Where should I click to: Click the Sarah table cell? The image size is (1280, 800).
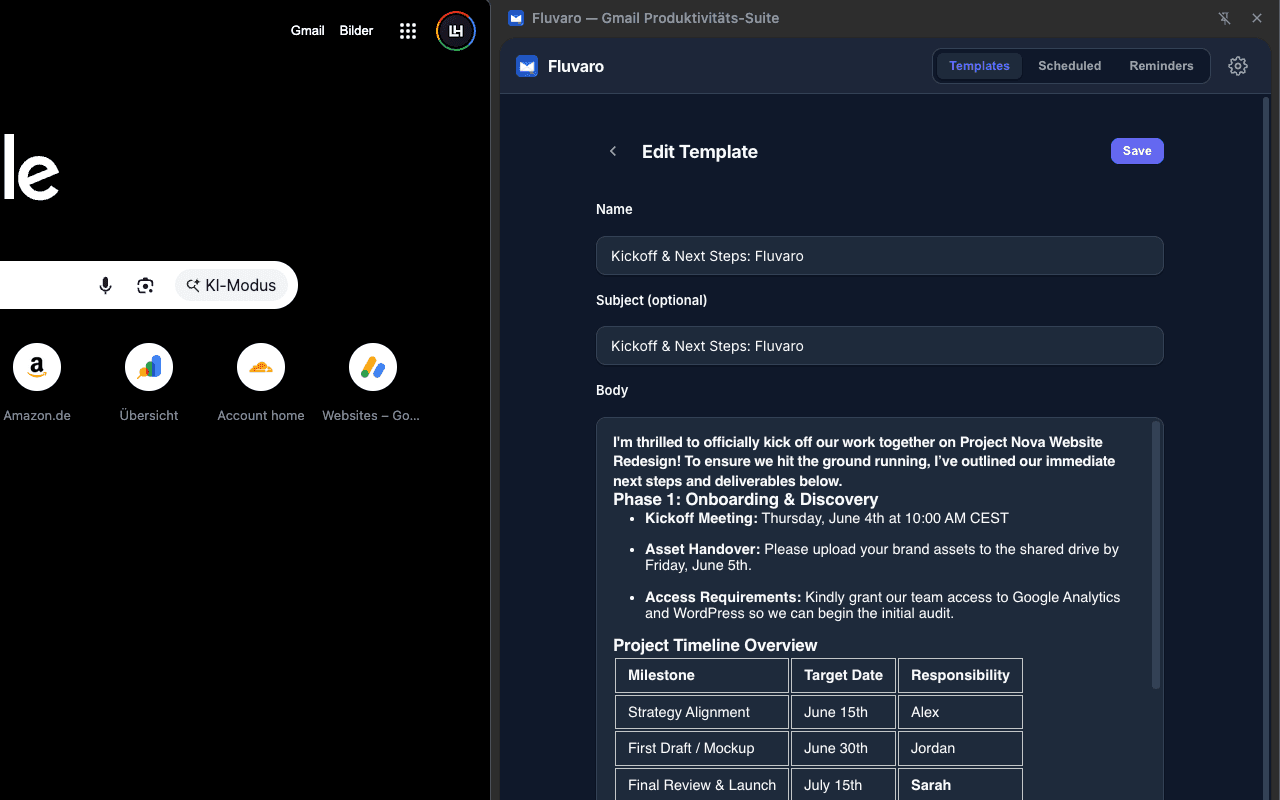pyautogui.click(x=960, y=785)
